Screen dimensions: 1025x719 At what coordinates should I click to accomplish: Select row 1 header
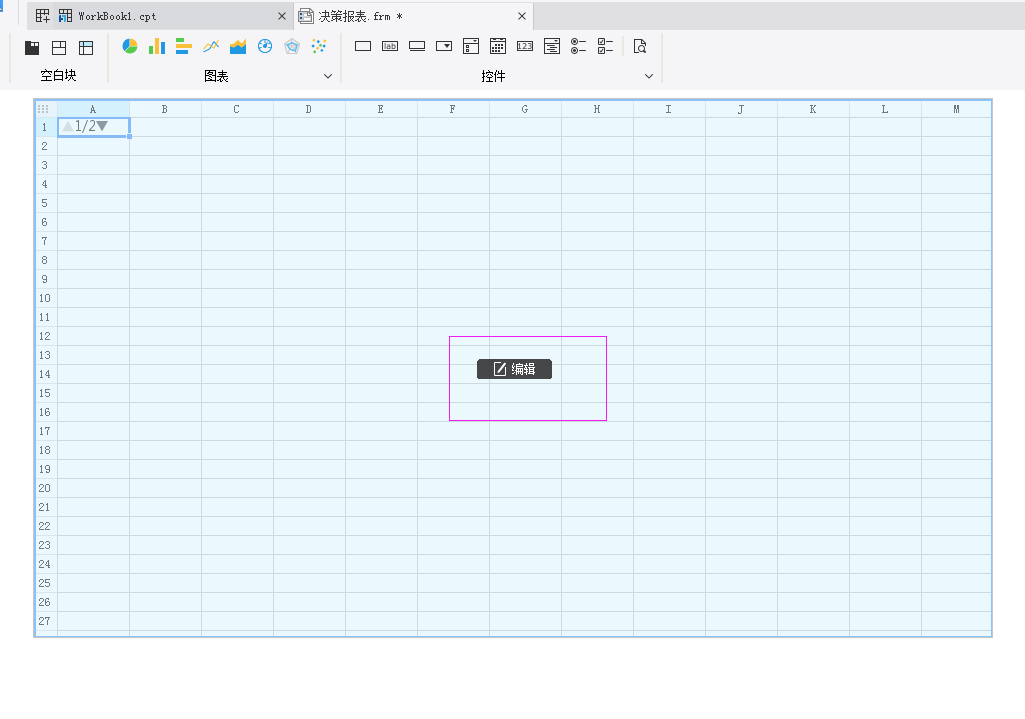(44, 127)
